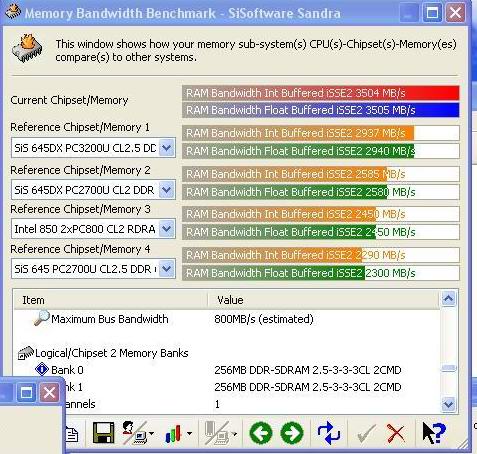This screenshot has width=477, height=454.
Task: Open the user/computer options toolbar icon
Action: point(135,433)
